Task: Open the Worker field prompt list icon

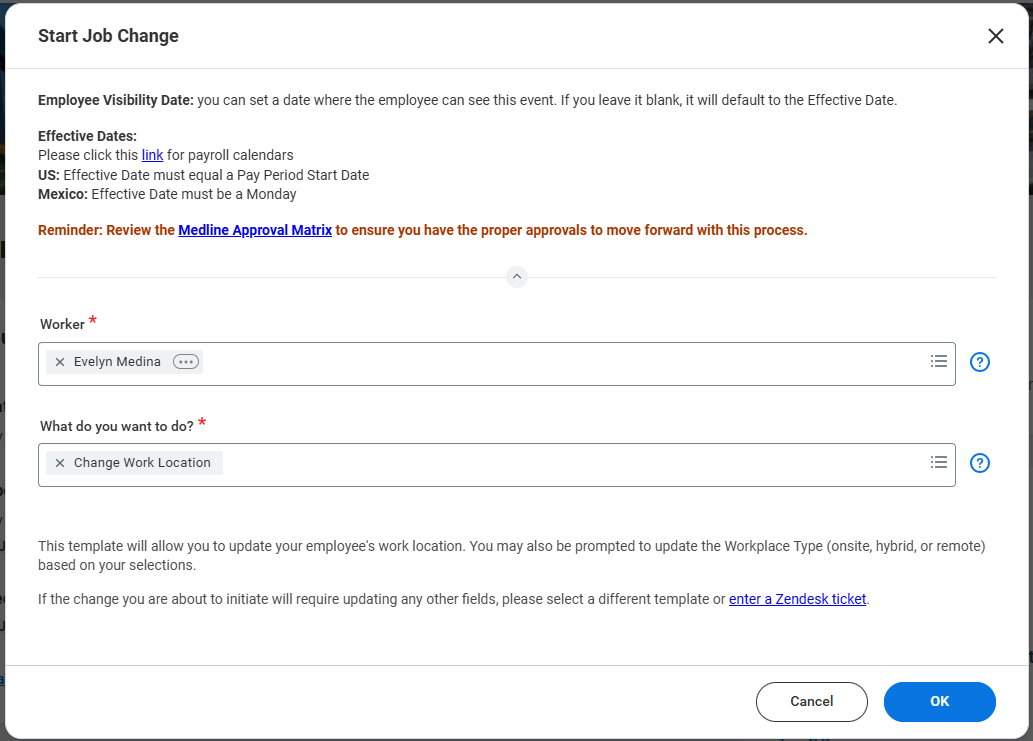Action: pyautogui.click(x=938, y=362)
